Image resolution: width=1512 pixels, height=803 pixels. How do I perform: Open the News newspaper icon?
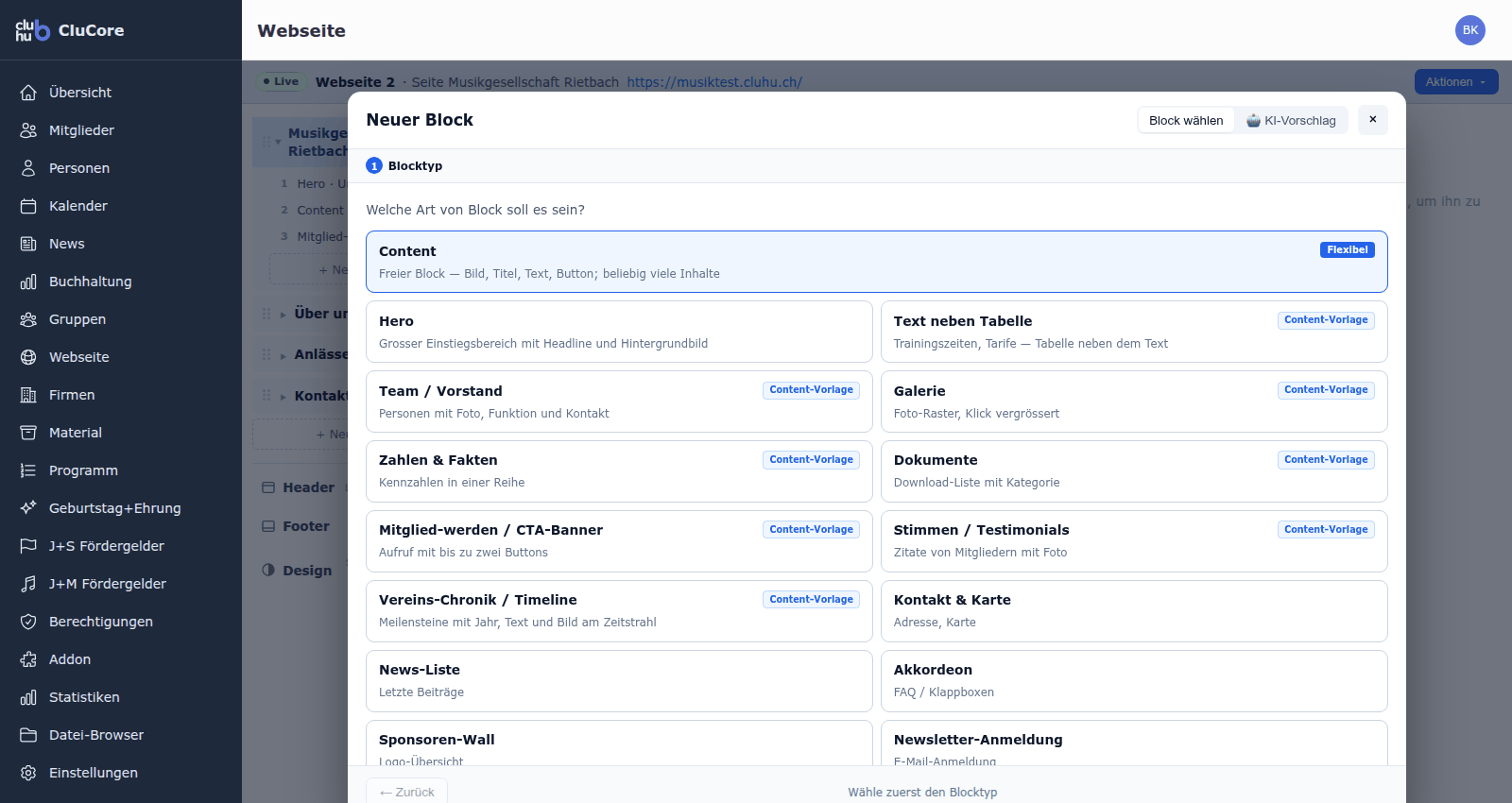point(28,244)
